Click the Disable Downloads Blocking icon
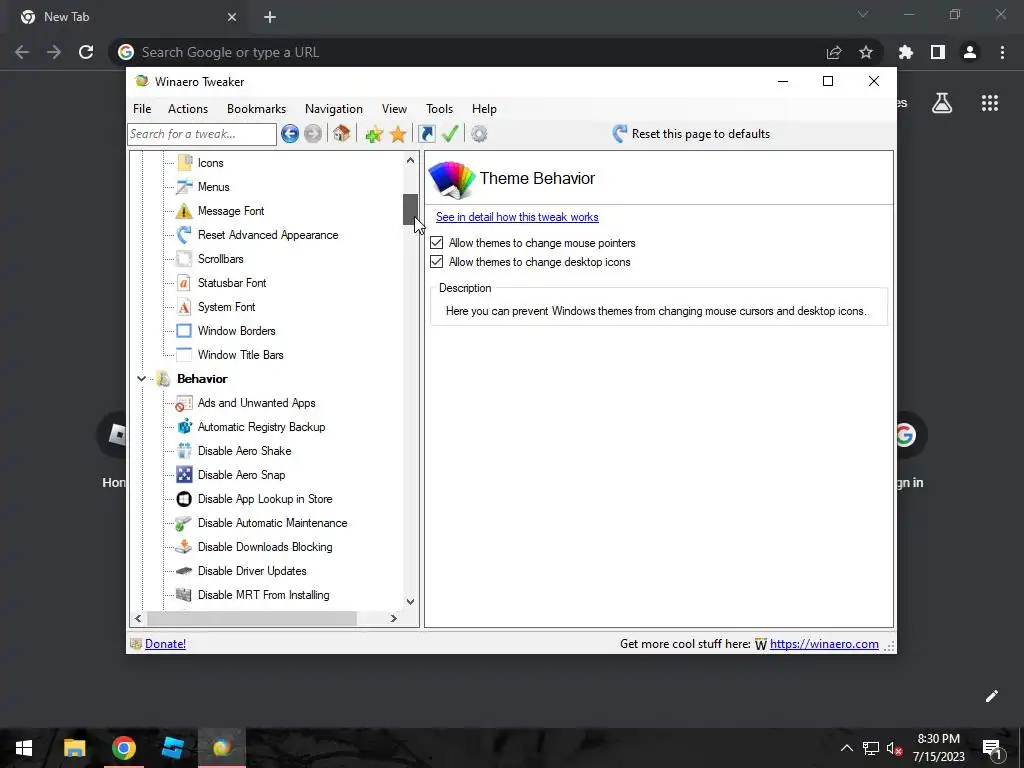Image resolution: width=1024 pixels, height=768 pixels. pos(185,547)
